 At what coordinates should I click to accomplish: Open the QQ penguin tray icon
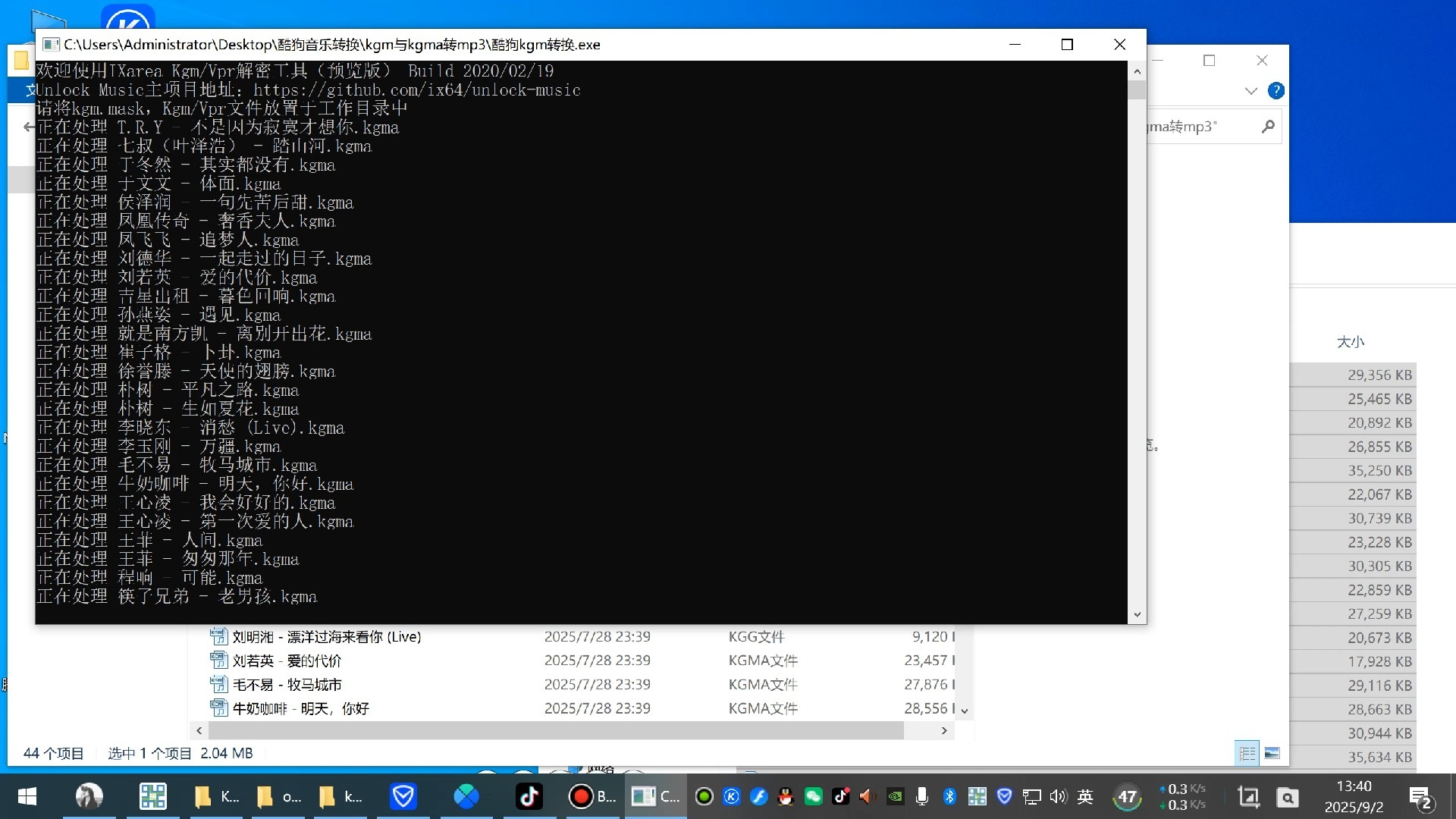[x=786, y=796]
